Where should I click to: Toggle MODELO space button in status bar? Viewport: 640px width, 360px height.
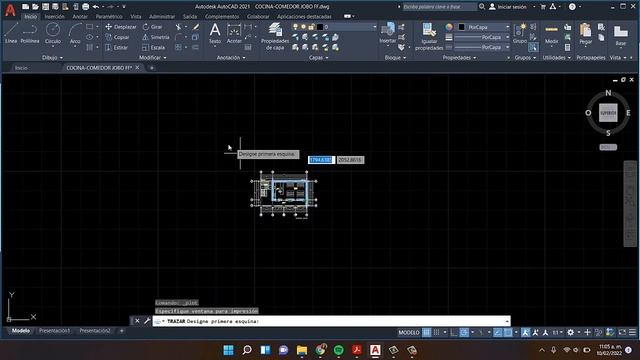pos(409,332)
